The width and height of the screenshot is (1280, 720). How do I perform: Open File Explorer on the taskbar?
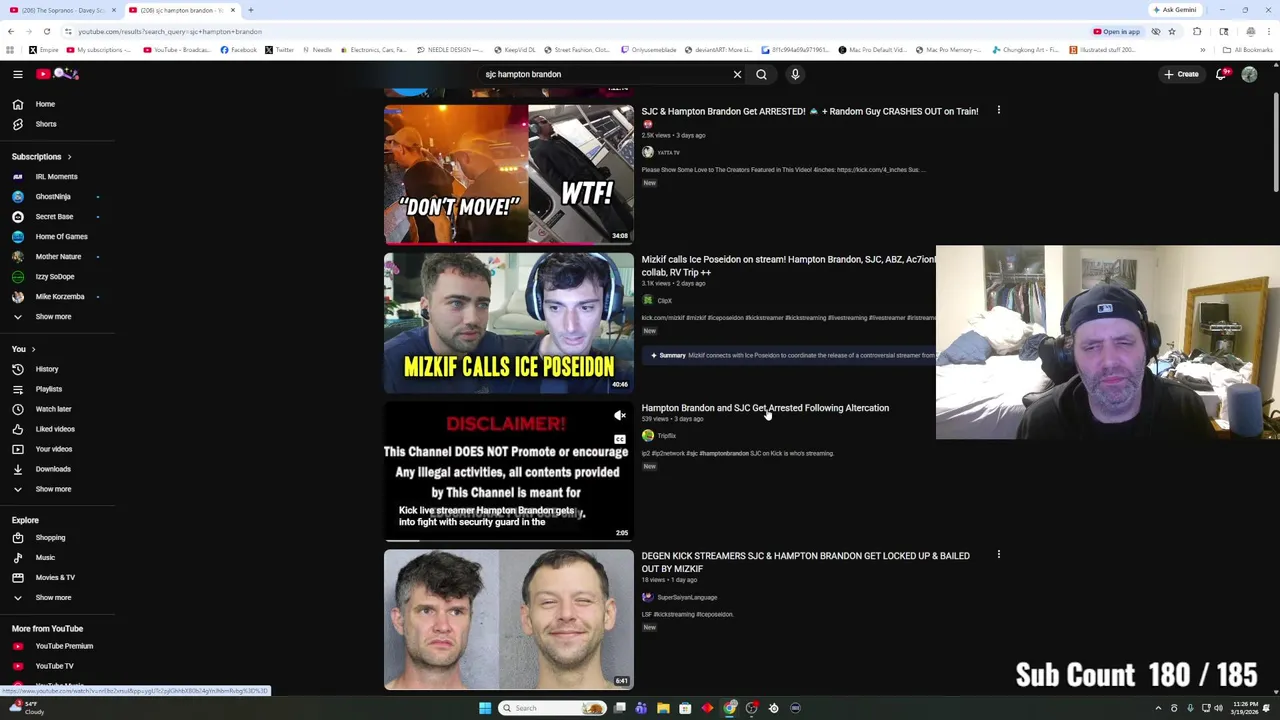[x=663, y=708]
